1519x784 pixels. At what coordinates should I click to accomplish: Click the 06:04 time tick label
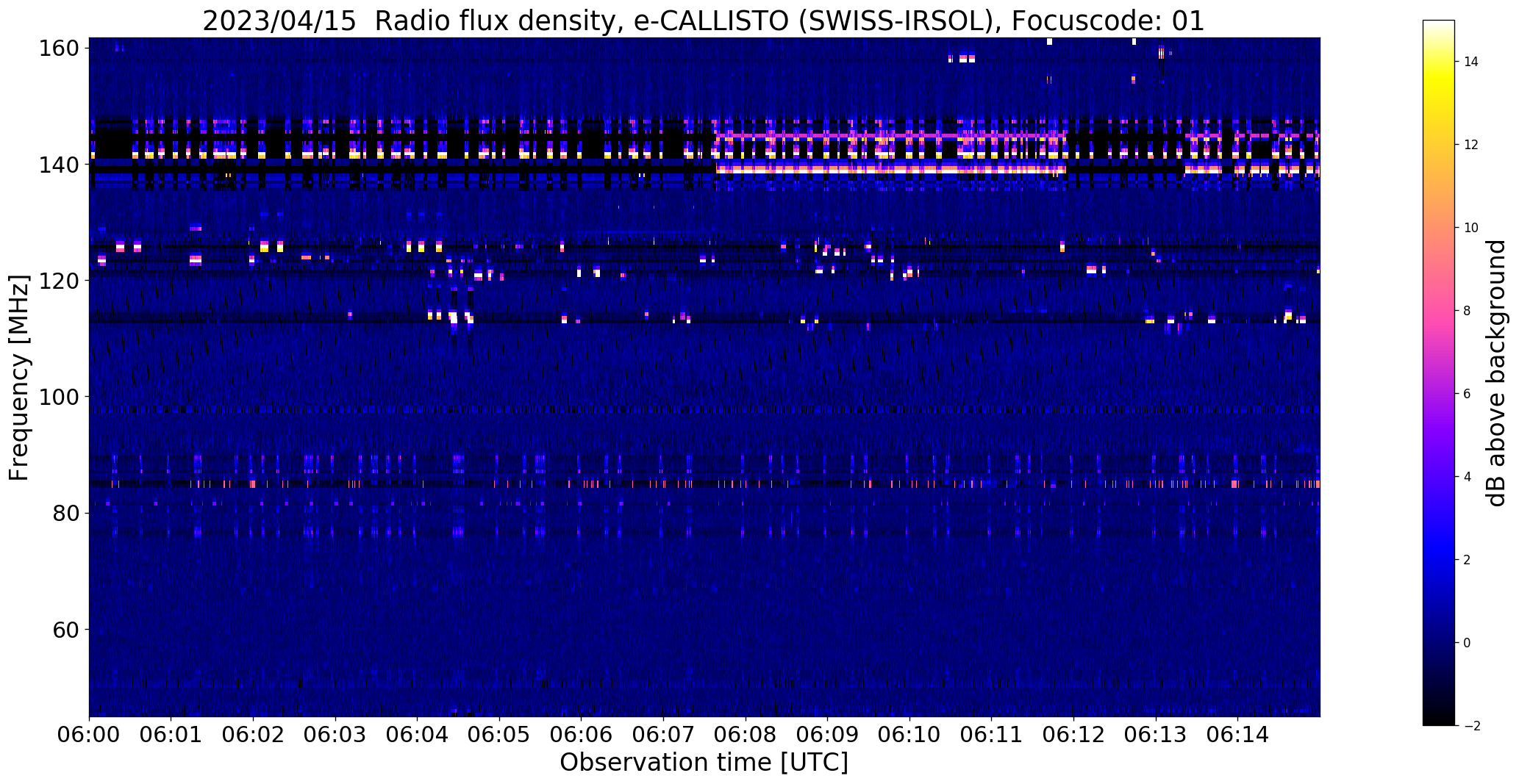[x=418, y=734]
